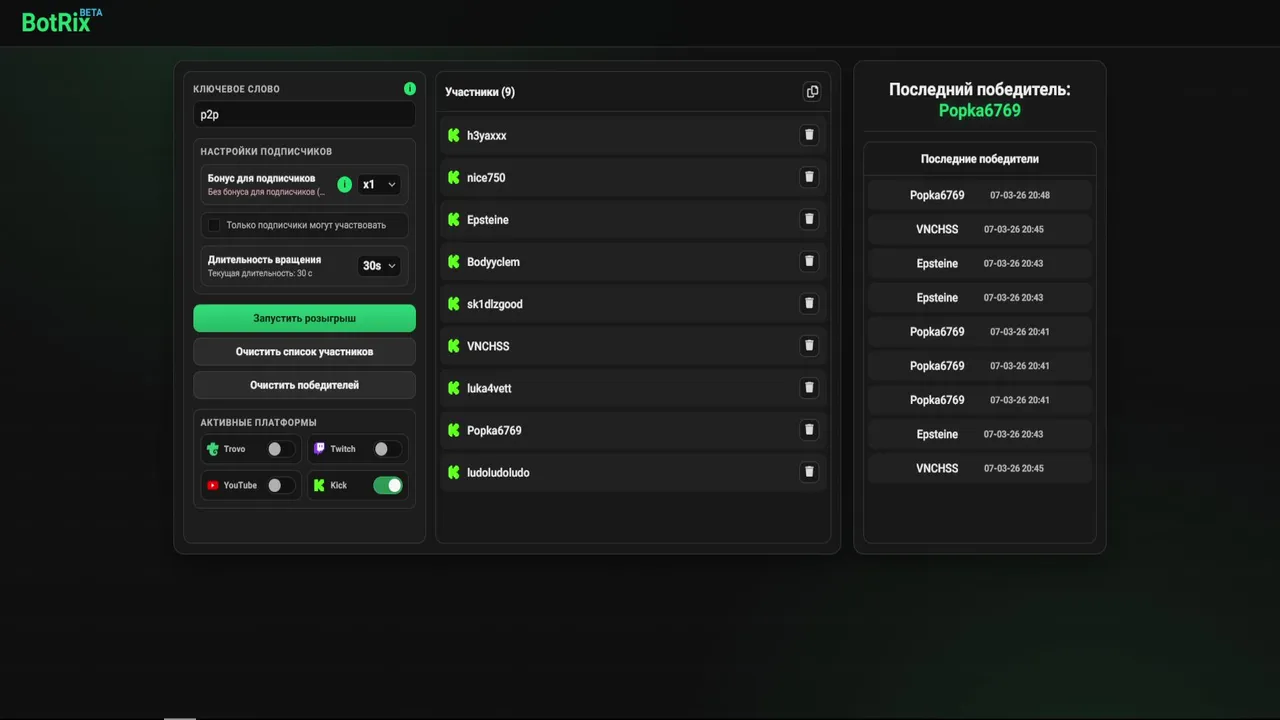1280x720 pixels.
Task: Click winner entry Popka6769 at 20:48
Action: coord(979,195)
